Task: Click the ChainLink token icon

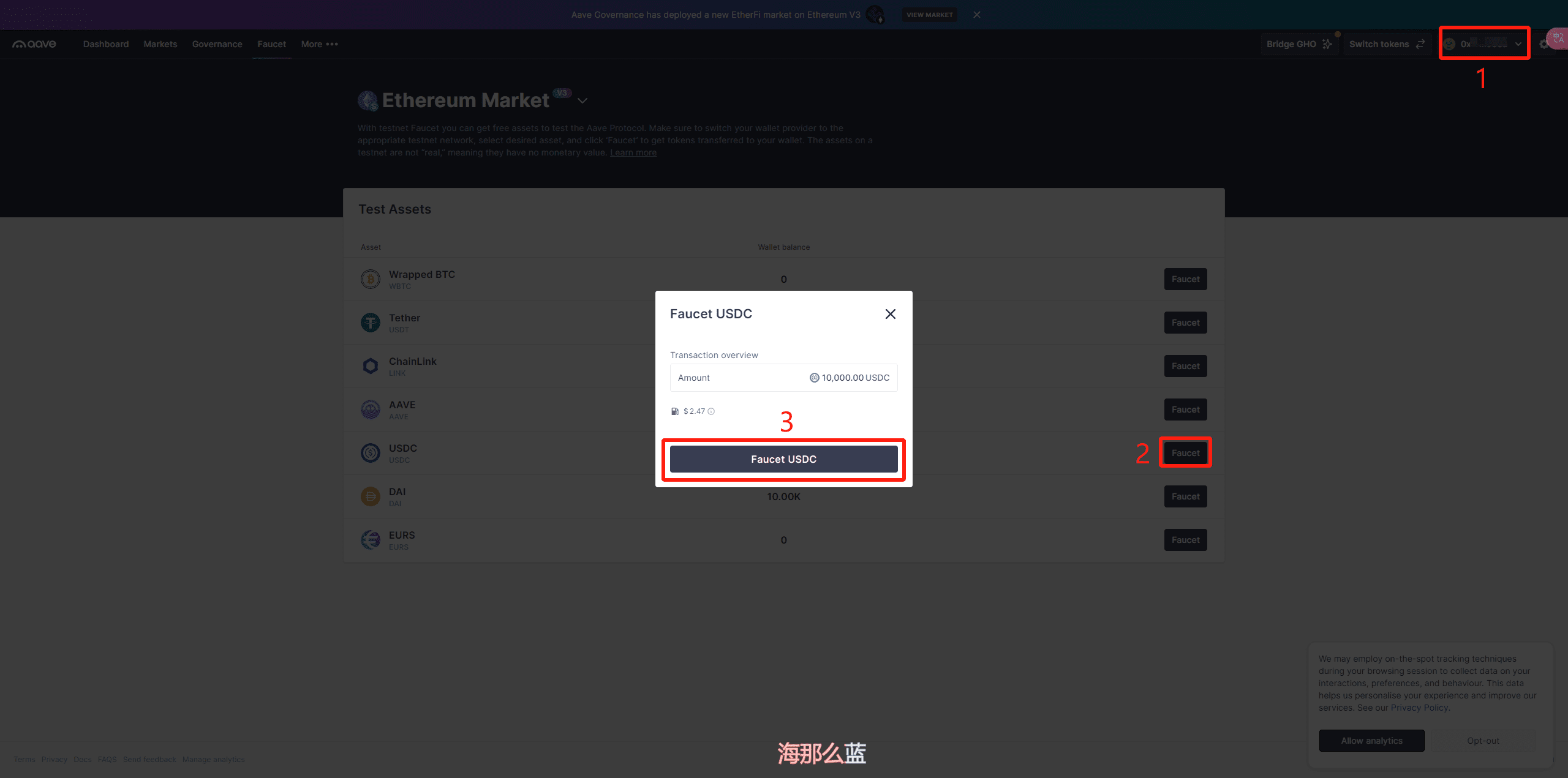Action: 370,366
